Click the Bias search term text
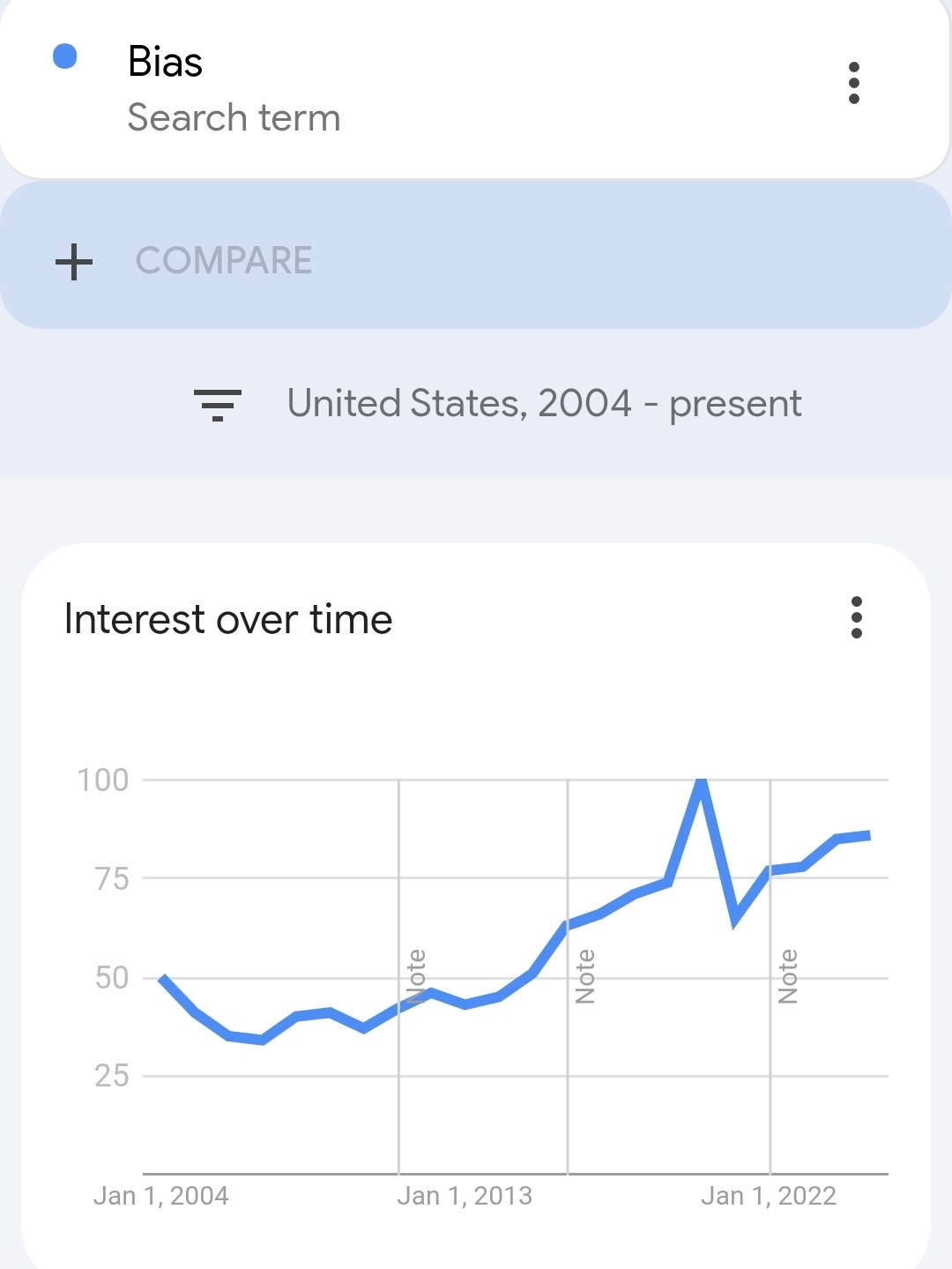This screenshot has width=952, height=1269. coord(166,62)
